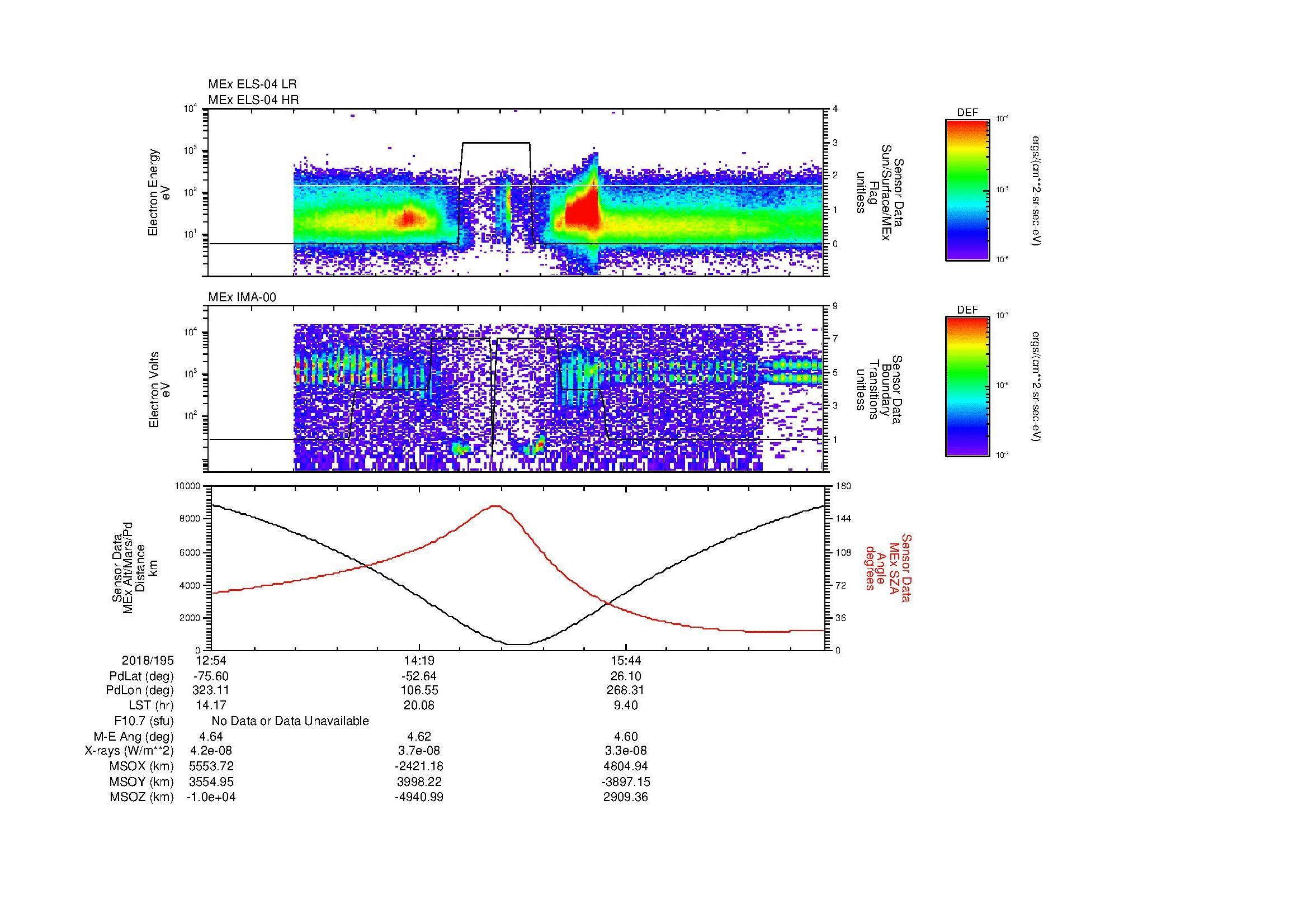
Task: Click the M-E Ang value 4.64
Action: tap(211, 737)
